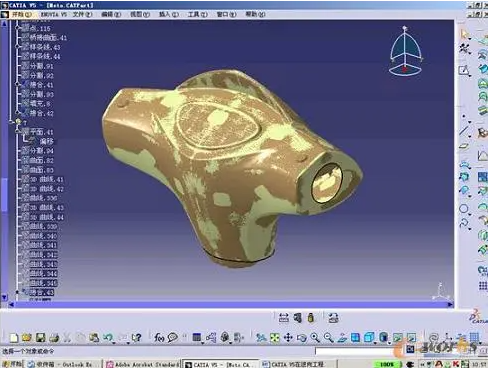This screenshot has width=488, height=368.
Task: Select the Line tool in right toolbar
Action: 464,131
